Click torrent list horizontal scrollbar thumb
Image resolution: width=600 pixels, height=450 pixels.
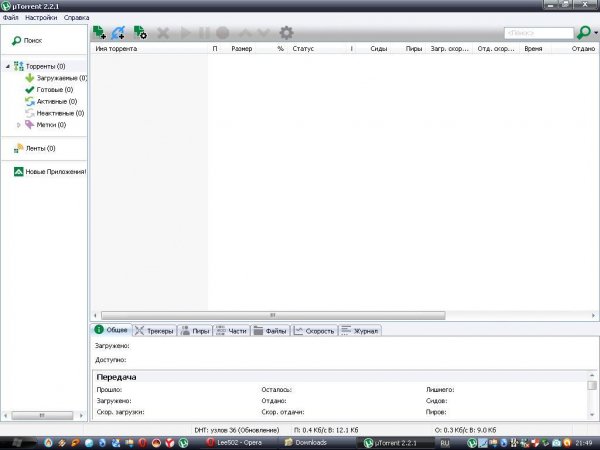pyautogui.click(x=273, y=315)
